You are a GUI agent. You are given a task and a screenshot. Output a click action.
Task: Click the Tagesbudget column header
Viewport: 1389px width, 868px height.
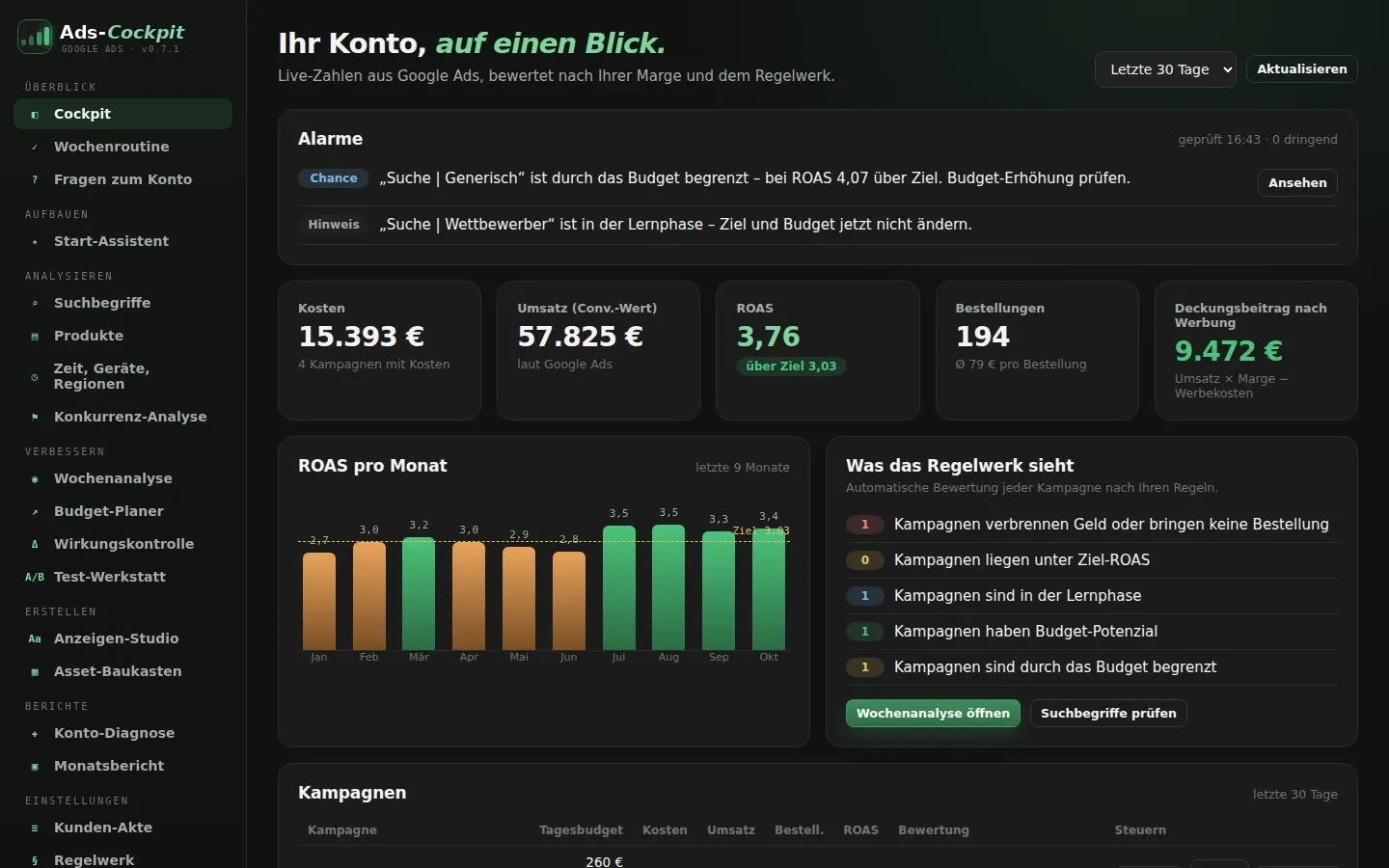coord(581,830)
